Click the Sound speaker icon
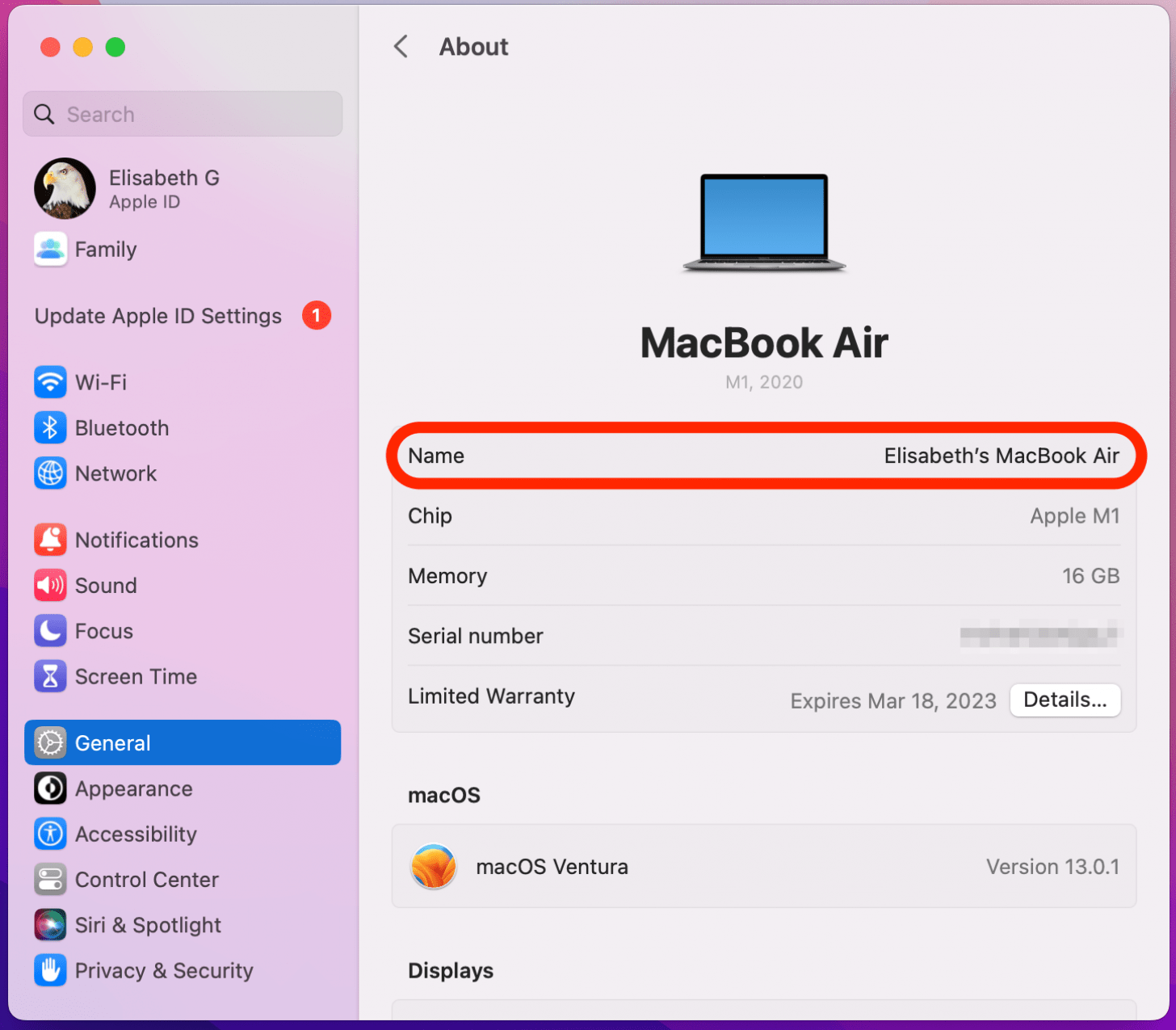1176x1030 pixels. pyautogui.click(x=50, y=586)
